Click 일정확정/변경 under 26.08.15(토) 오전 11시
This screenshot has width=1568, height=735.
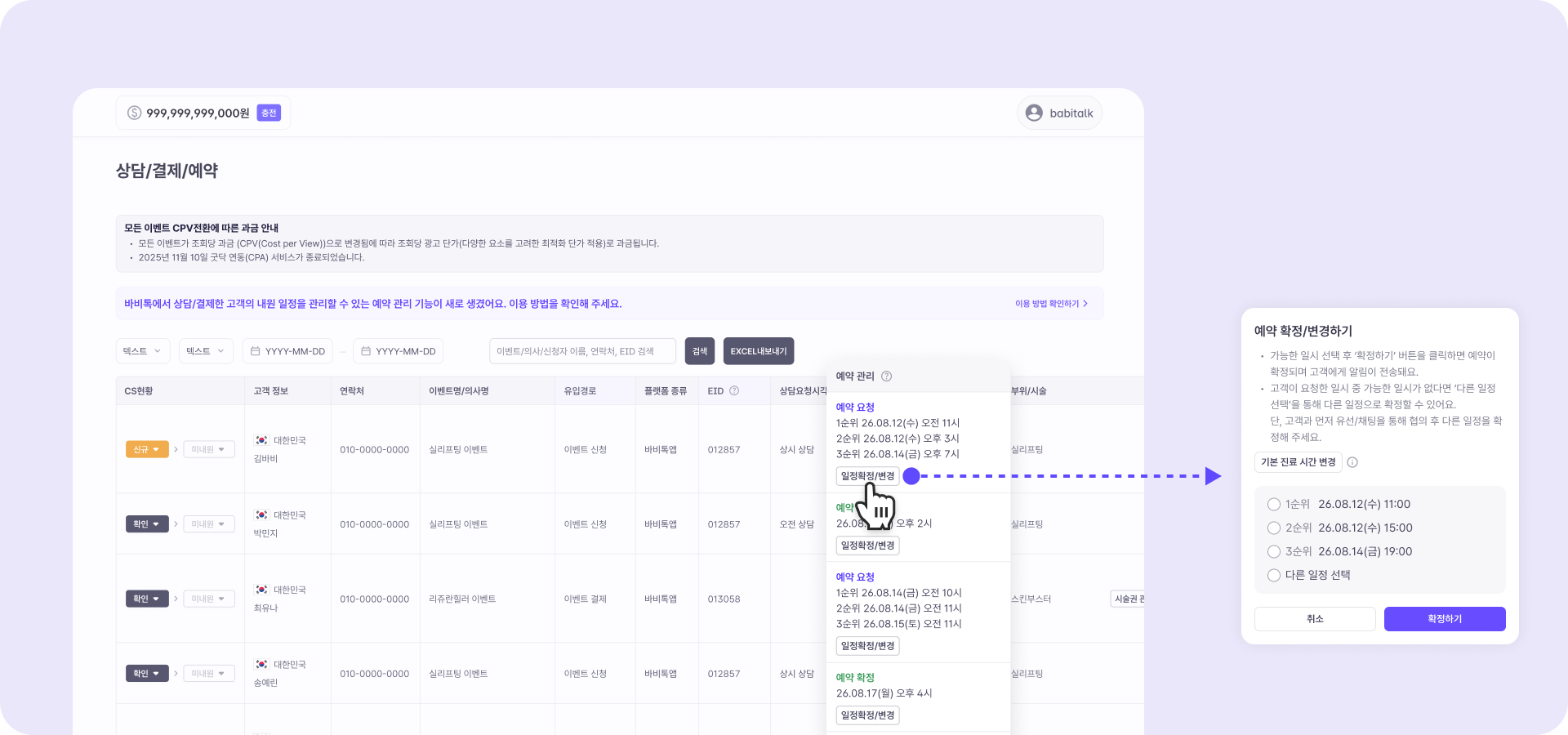tap(868, 646)
